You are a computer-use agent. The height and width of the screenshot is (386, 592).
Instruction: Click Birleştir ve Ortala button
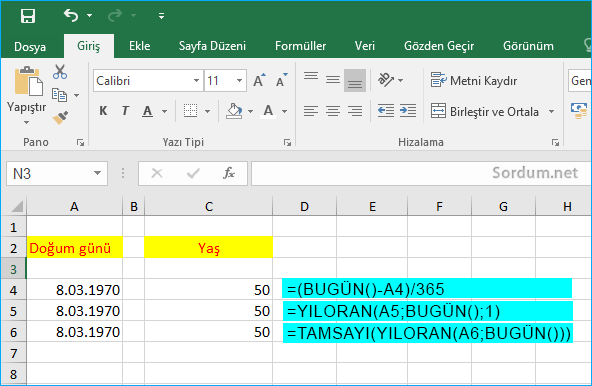coord(484,111)
